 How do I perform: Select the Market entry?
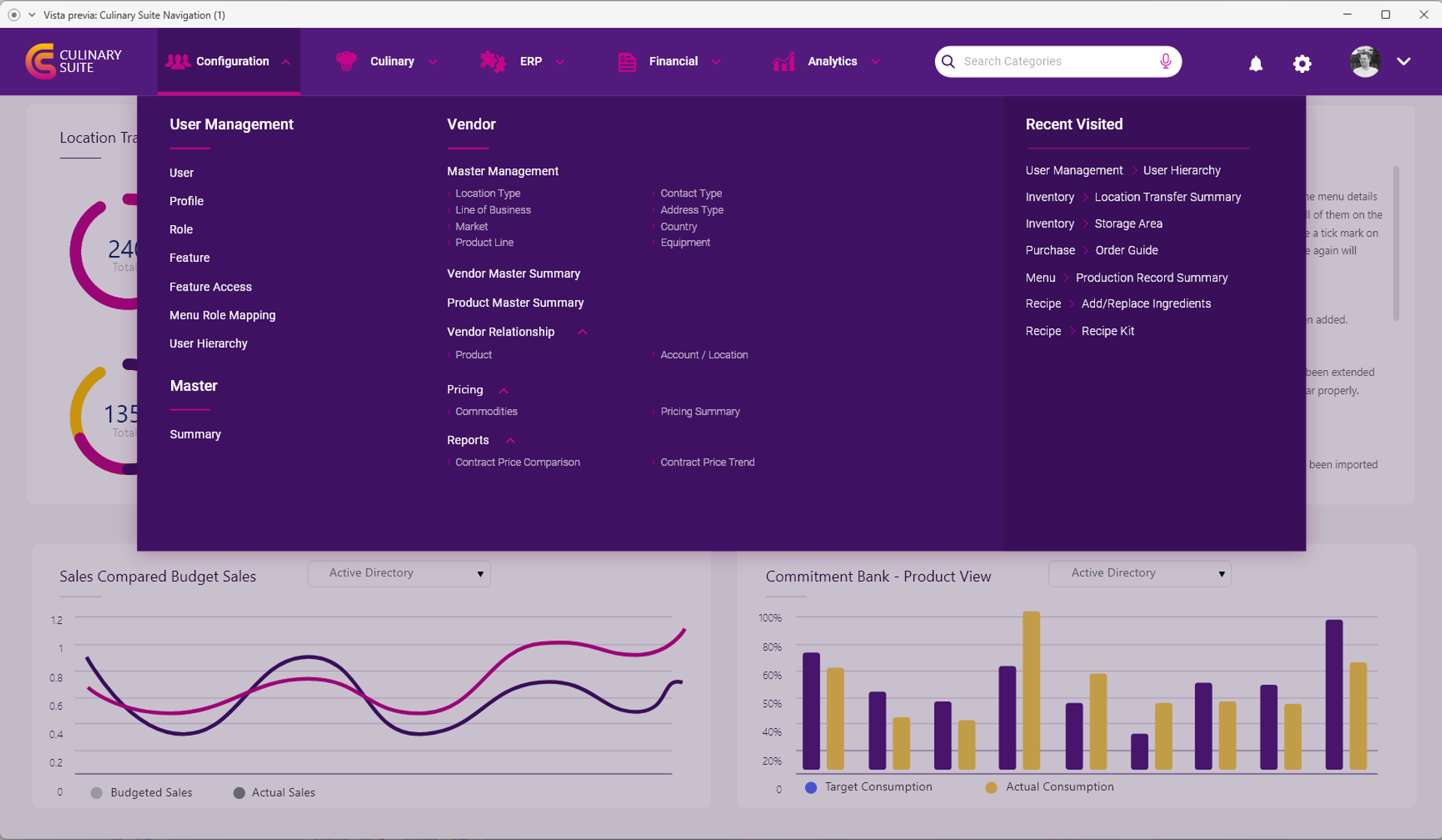coord(471,227)
